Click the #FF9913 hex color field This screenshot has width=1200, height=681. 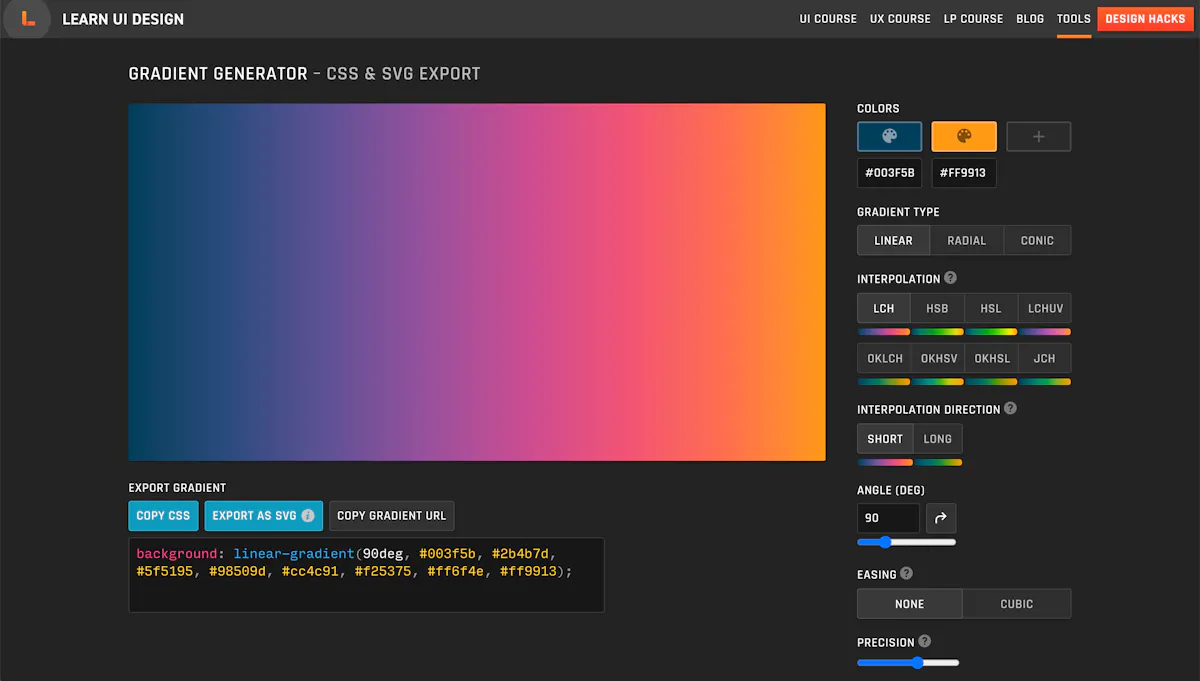[964, 173]
